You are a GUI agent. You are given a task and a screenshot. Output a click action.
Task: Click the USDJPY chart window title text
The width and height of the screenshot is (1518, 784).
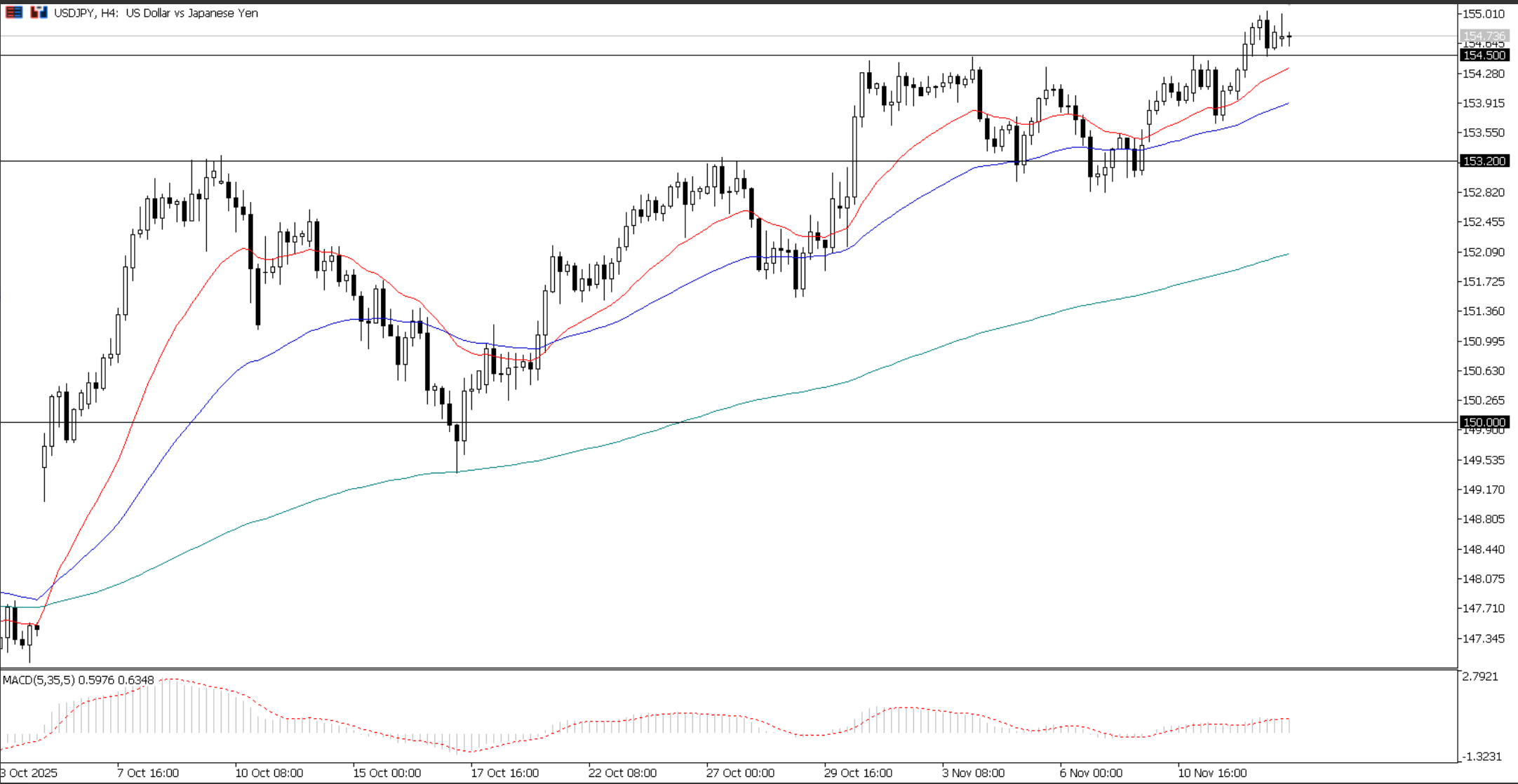154,13
